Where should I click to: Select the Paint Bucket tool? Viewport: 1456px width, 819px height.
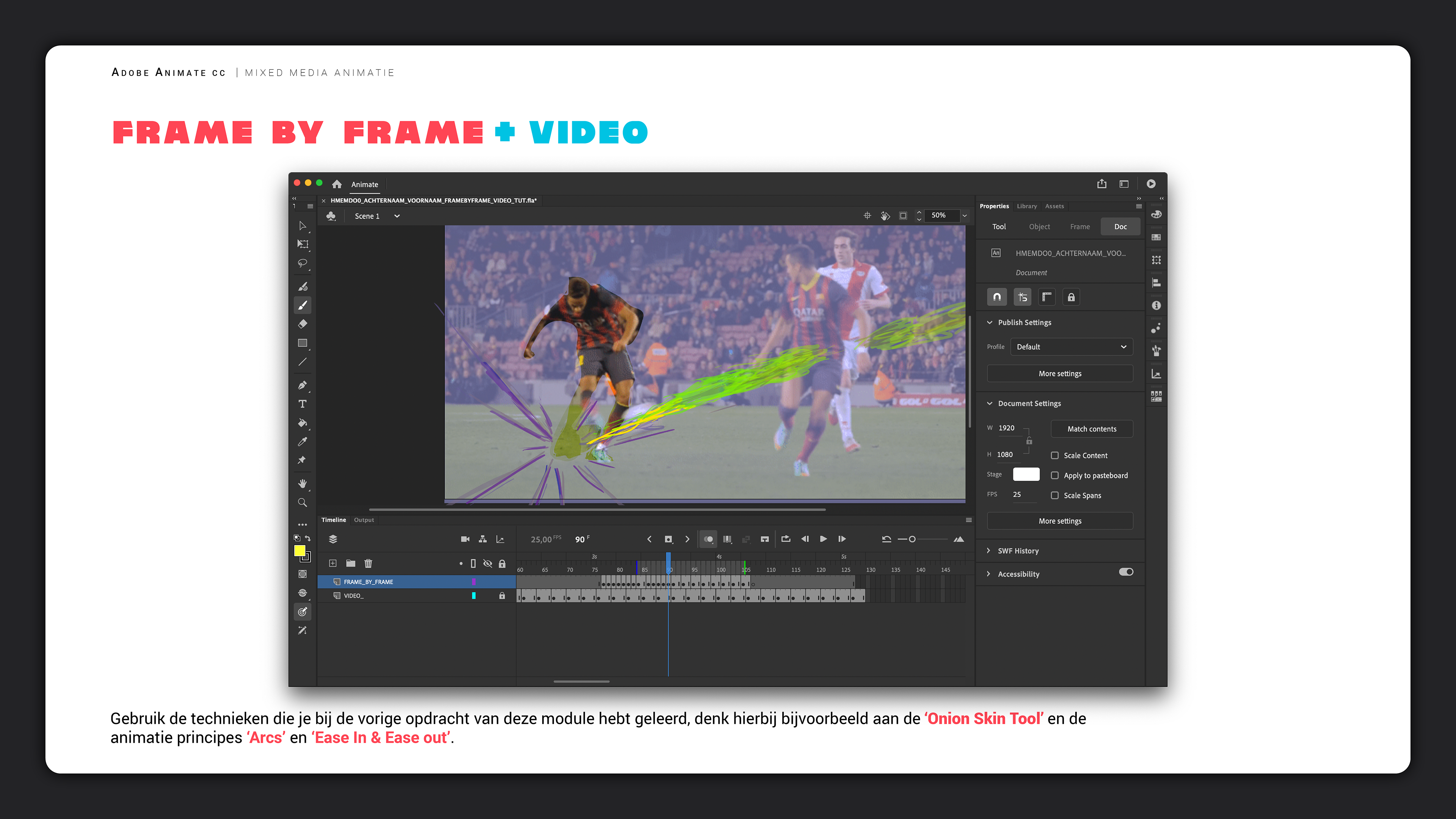pyautogui.click(x=303, y=423)
